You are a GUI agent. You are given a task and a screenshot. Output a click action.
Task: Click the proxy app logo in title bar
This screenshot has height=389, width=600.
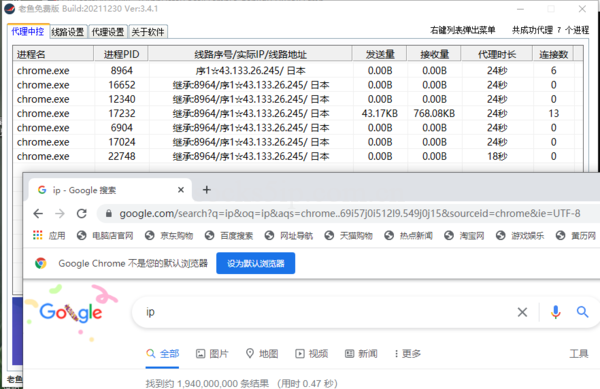(10, 8)
